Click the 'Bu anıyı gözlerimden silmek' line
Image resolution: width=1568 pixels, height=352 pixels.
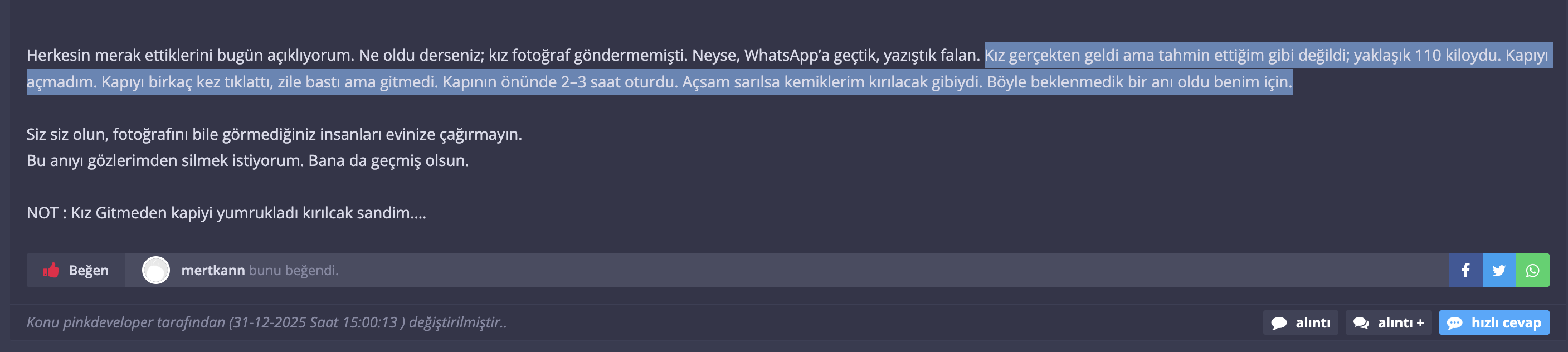coord(247,160)
